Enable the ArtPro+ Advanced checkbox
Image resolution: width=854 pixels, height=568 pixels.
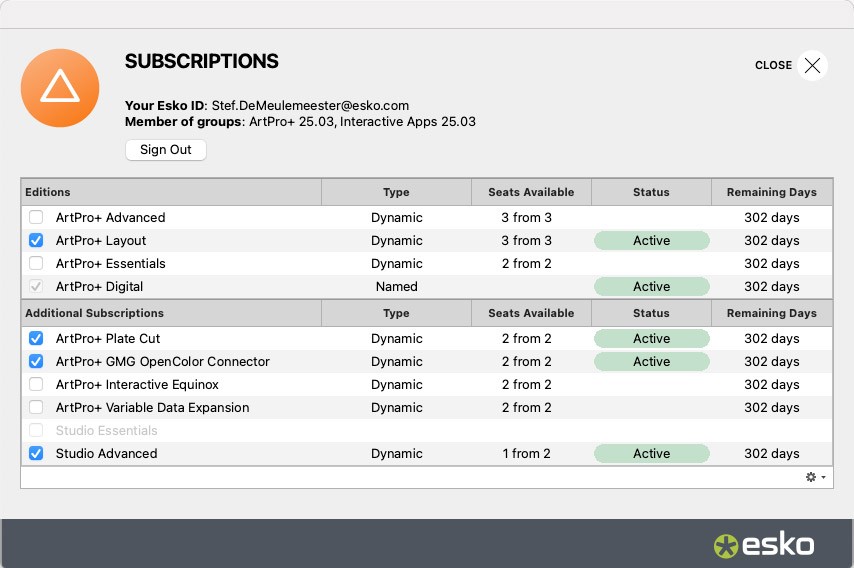(36, 217)
